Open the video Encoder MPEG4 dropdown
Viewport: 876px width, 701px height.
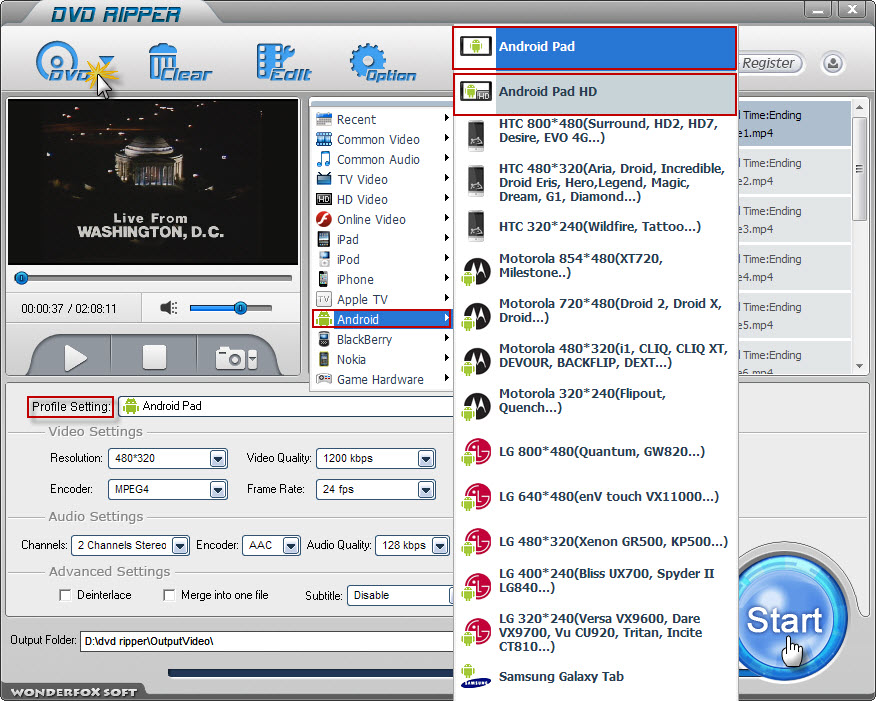coord(168,489)
